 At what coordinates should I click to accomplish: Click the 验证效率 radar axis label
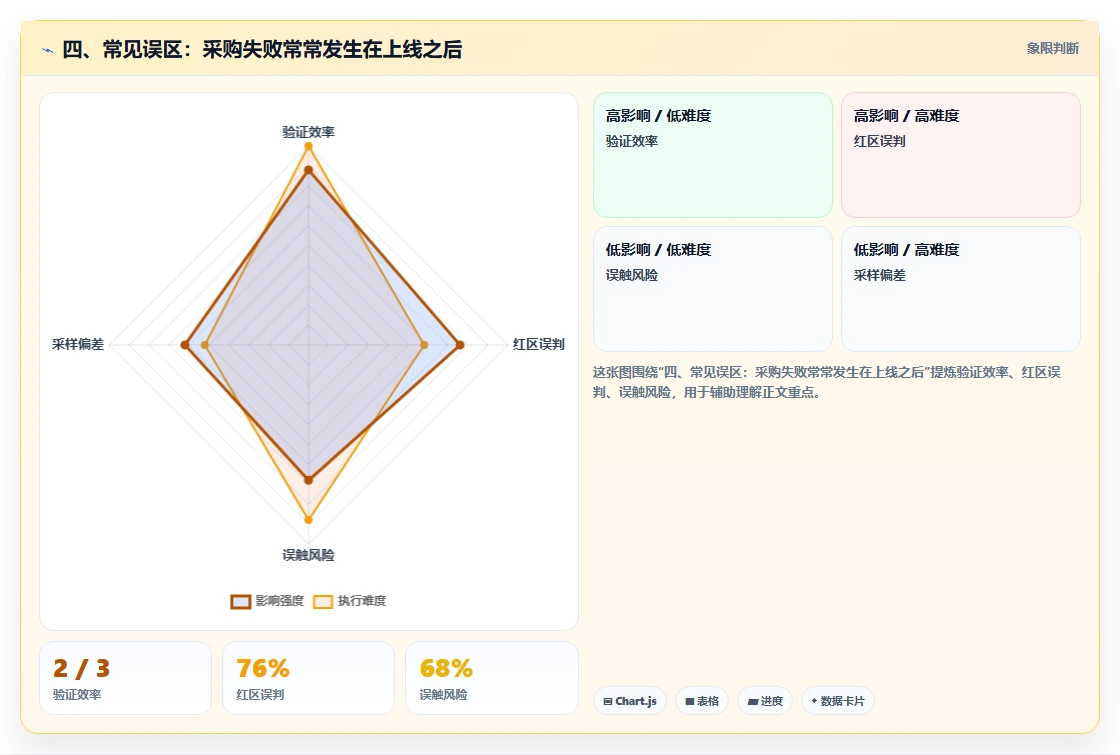tap(308, 132)
